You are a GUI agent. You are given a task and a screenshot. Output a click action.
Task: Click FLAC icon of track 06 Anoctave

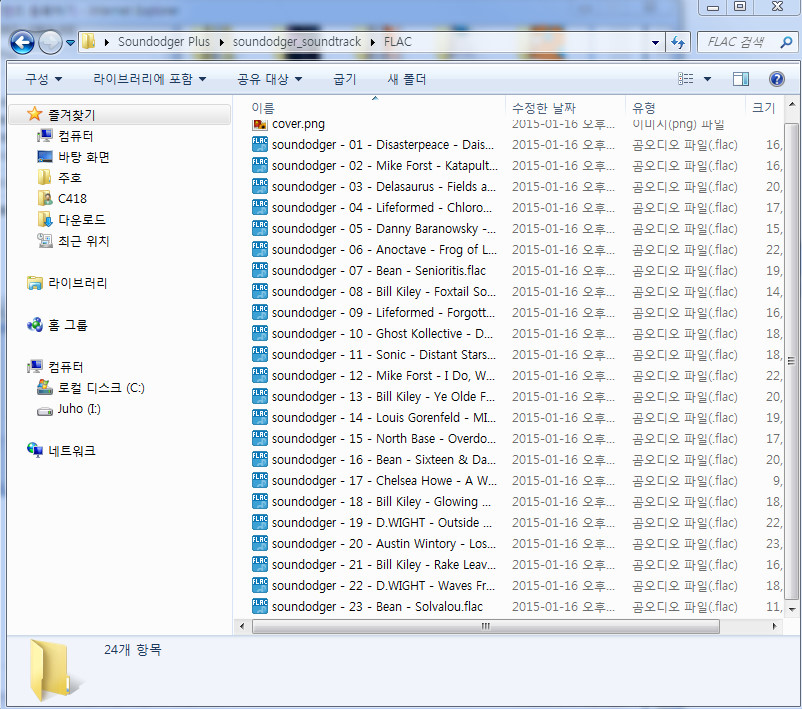(260, 250)
